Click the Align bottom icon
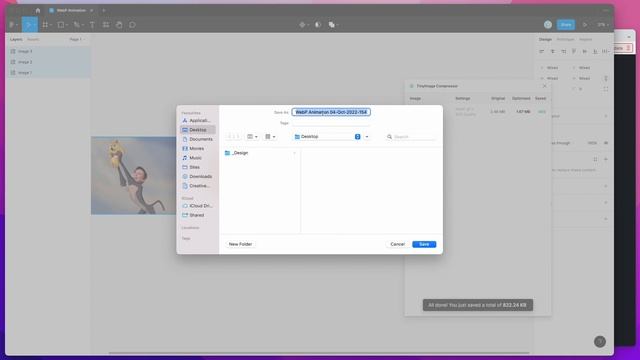 tap(595, 51)
